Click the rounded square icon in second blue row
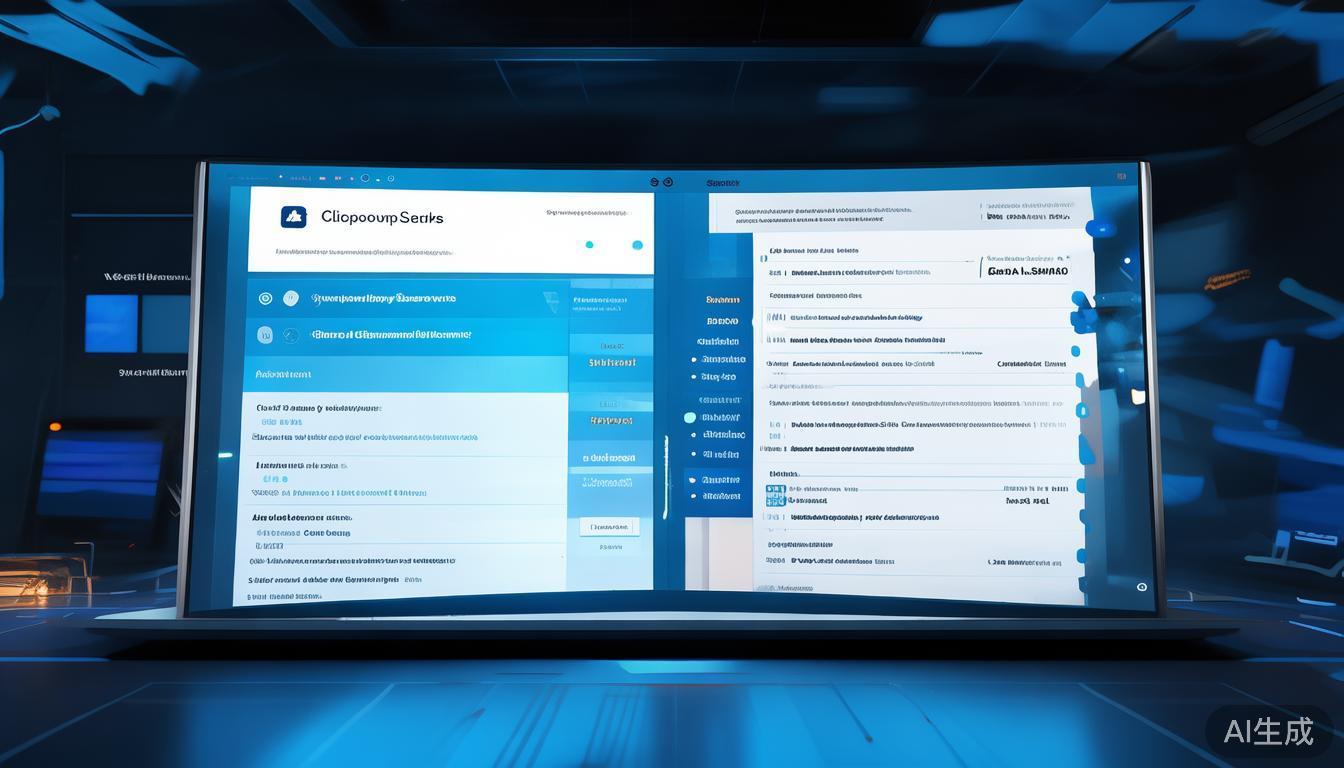 coord(265,335)
